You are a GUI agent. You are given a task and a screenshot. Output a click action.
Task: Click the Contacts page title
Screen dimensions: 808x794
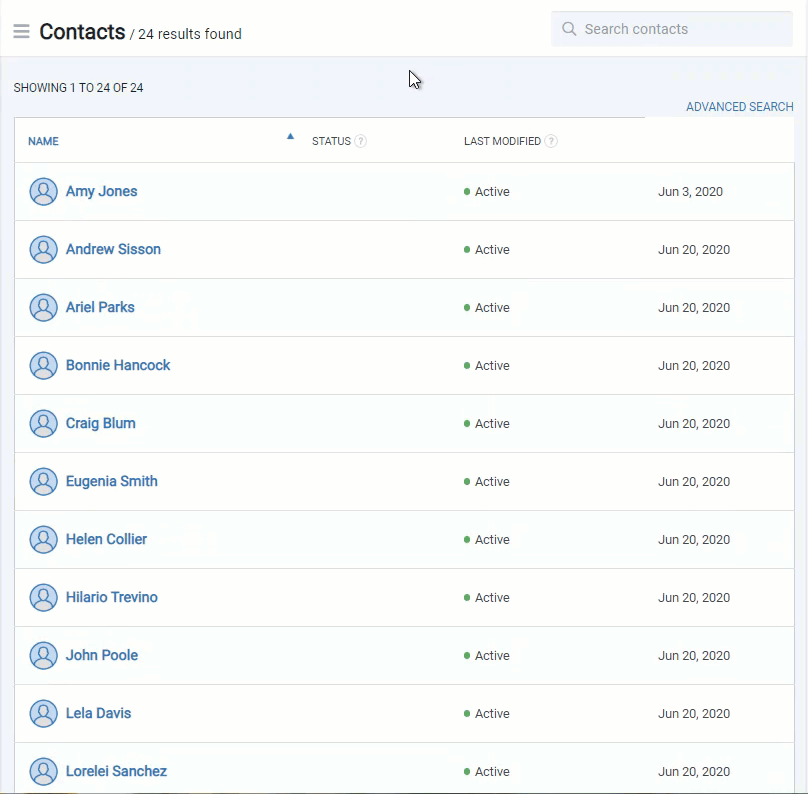tap(82, 32)
